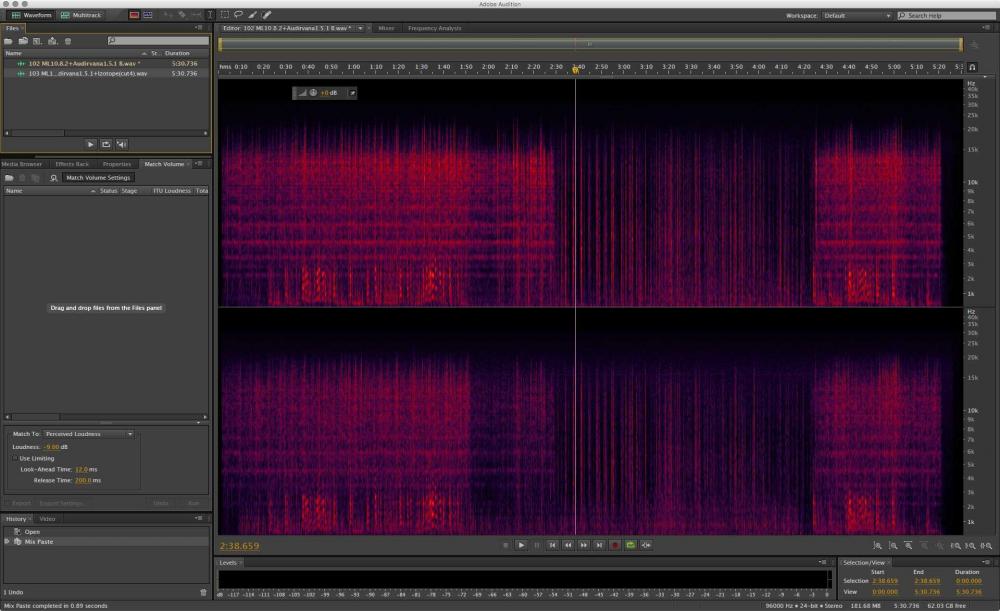Open the Workspace dropdown
This screenshot has width=1000, height=611.
point(857,15)
